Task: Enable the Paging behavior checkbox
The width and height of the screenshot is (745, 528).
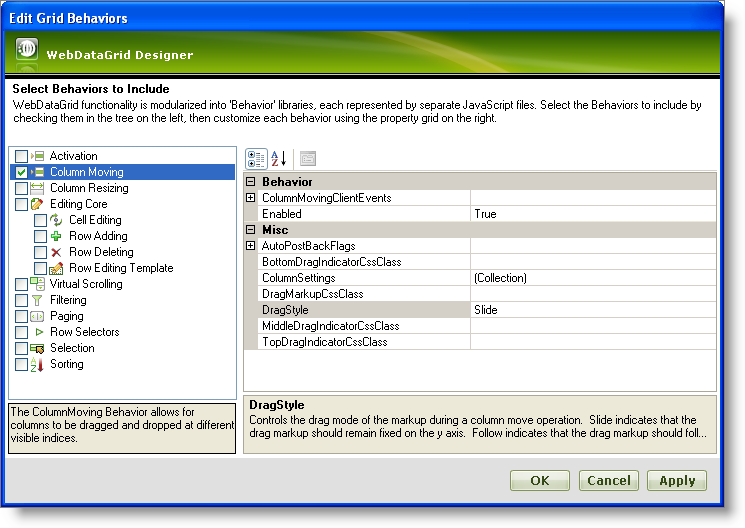Action: [x=21, y=316]
